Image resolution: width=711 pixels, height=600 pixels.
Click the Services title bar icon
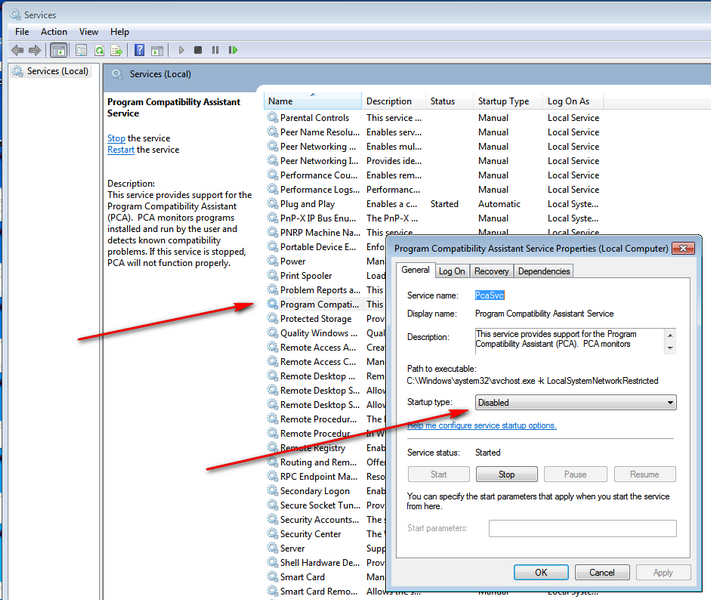pyautogui.click(x=15, y=15)
